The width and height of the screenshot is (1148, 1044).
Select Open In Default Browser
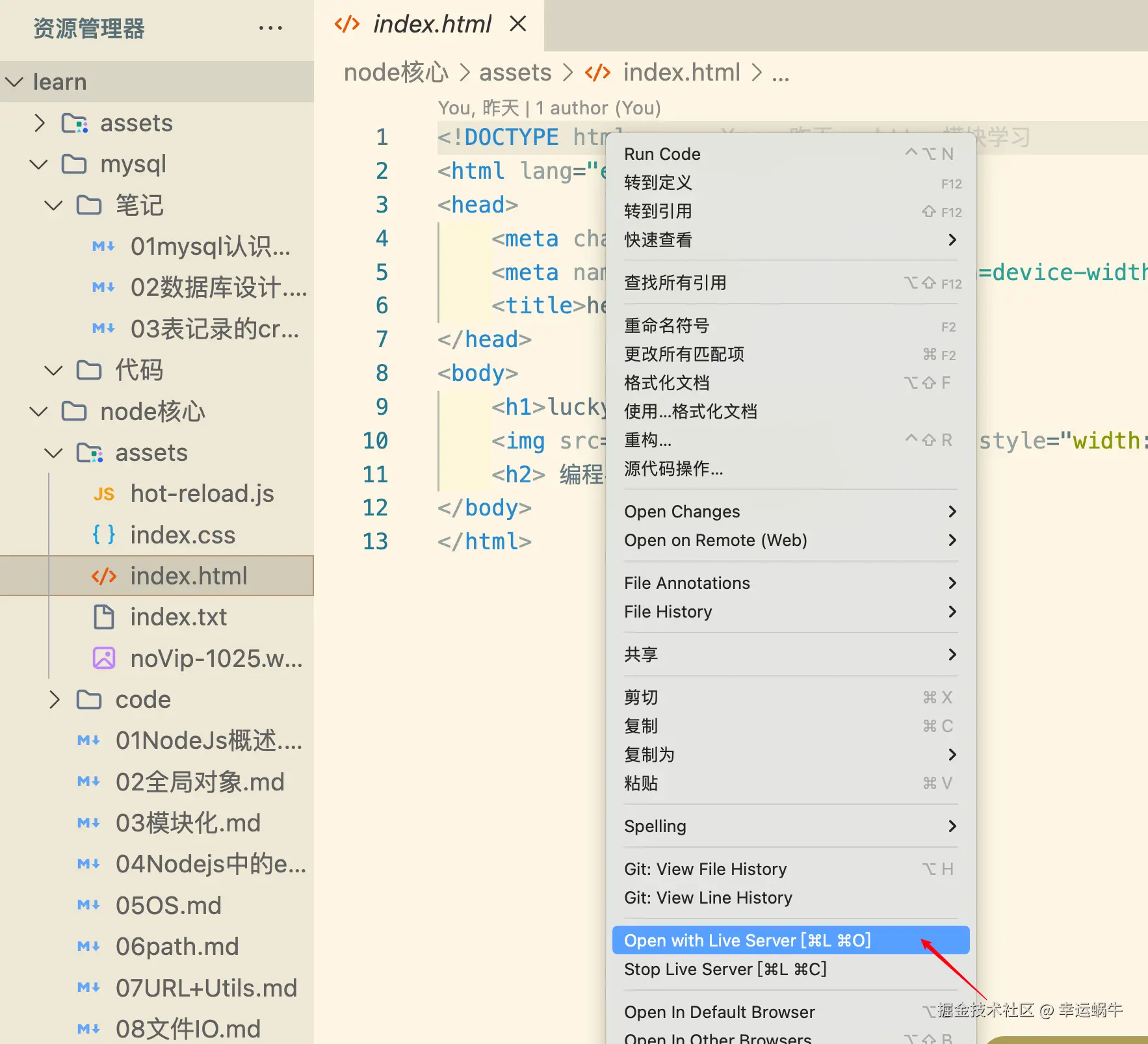790,1012
